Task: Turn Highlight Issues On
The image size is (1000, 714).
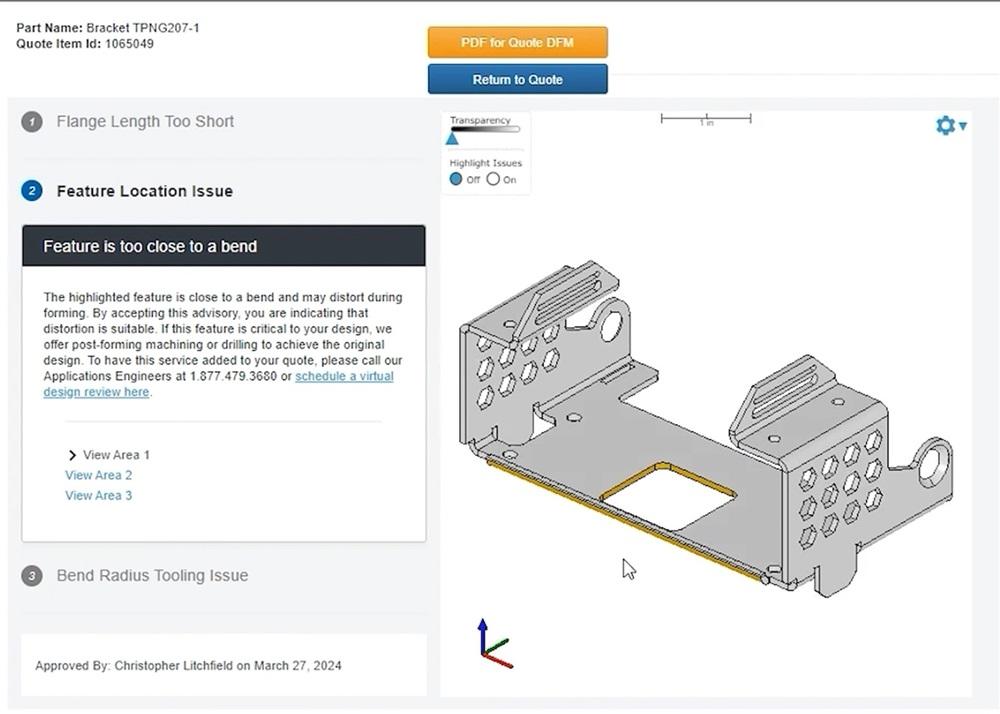Action: coord(493,179)
